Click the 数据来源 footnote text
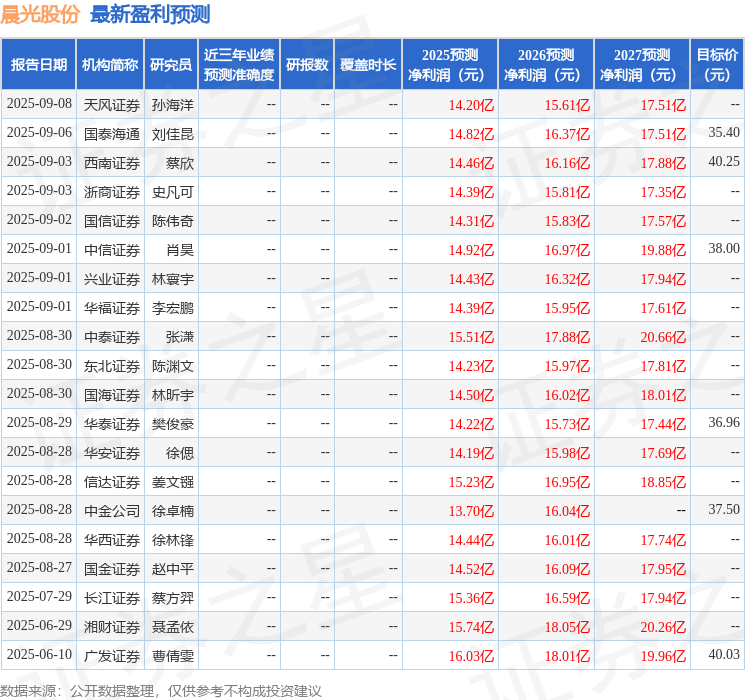 point(161,691)
